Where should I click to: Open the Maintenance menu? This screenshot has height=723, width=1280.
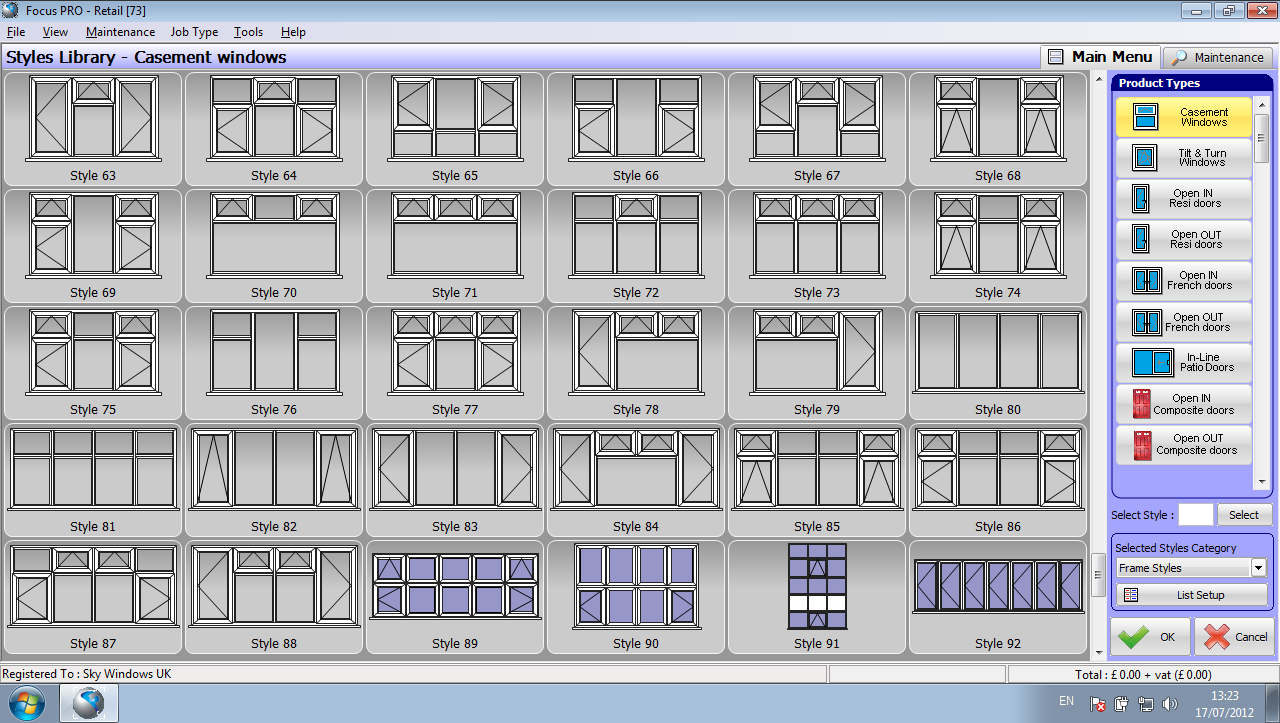pos(120,32)
